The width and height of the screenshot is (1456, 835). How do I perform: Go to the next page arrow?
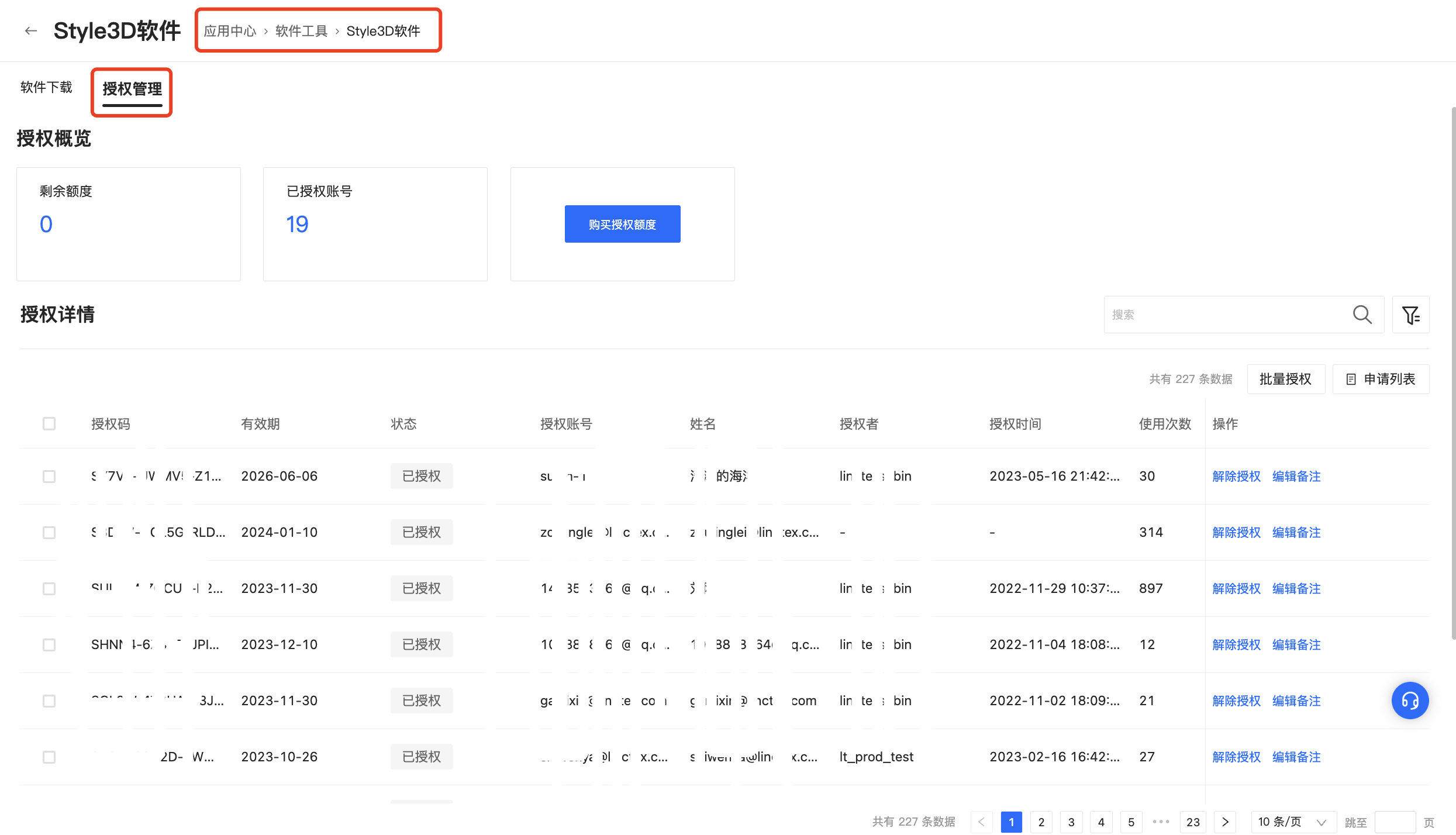tap(1225, 822)
